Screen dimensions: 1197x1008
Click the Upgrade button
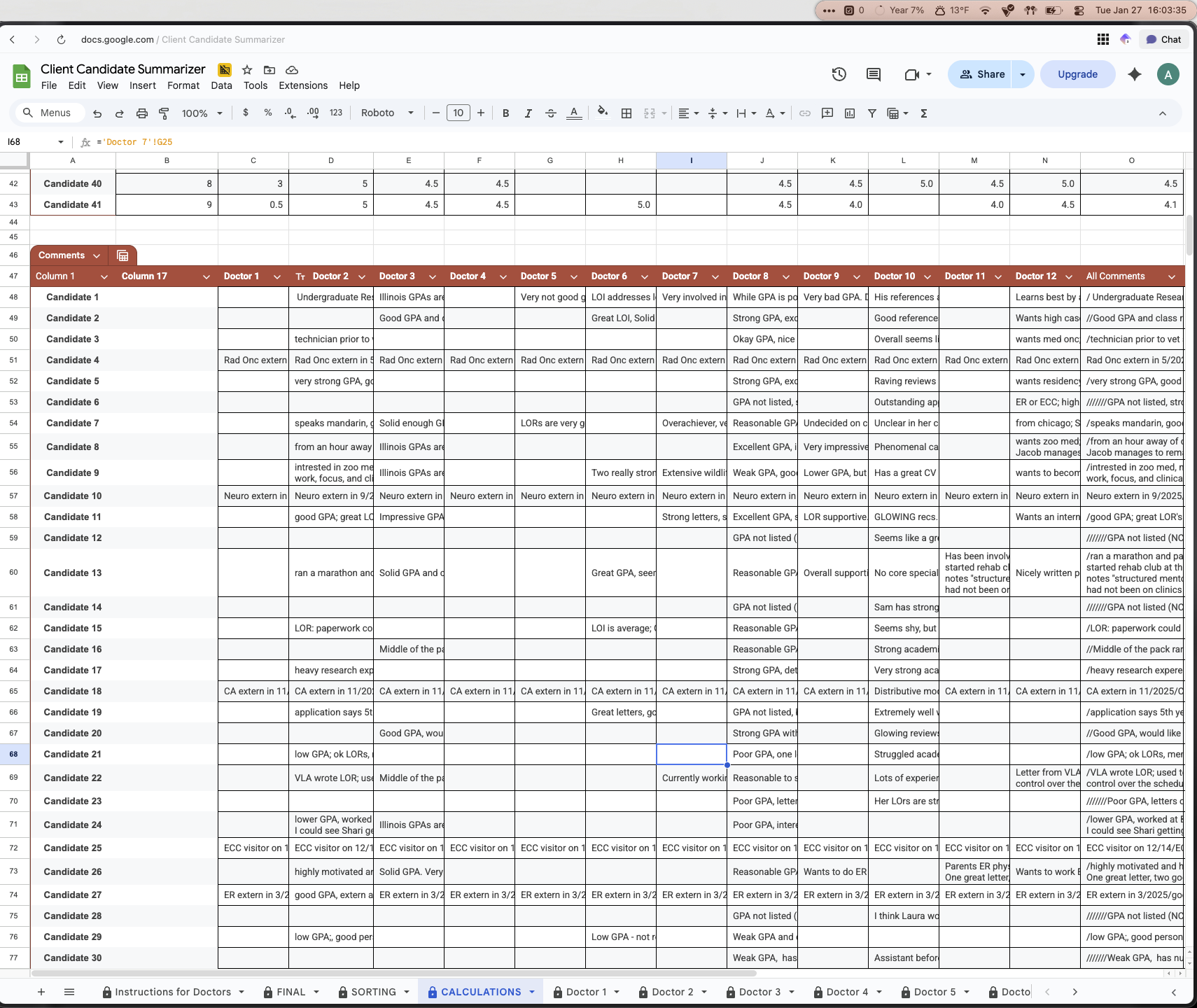tap(1077, 74)
